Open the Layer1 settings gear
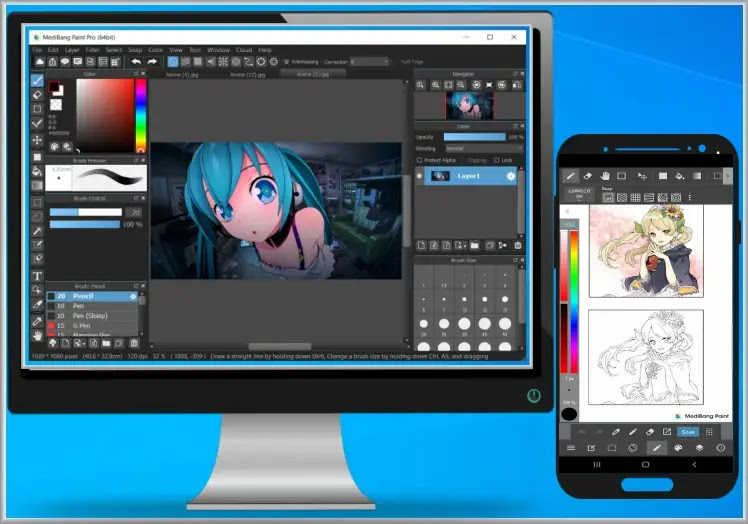Image resolution: width=748 pixels, height=524 pixels. (510, 176)
